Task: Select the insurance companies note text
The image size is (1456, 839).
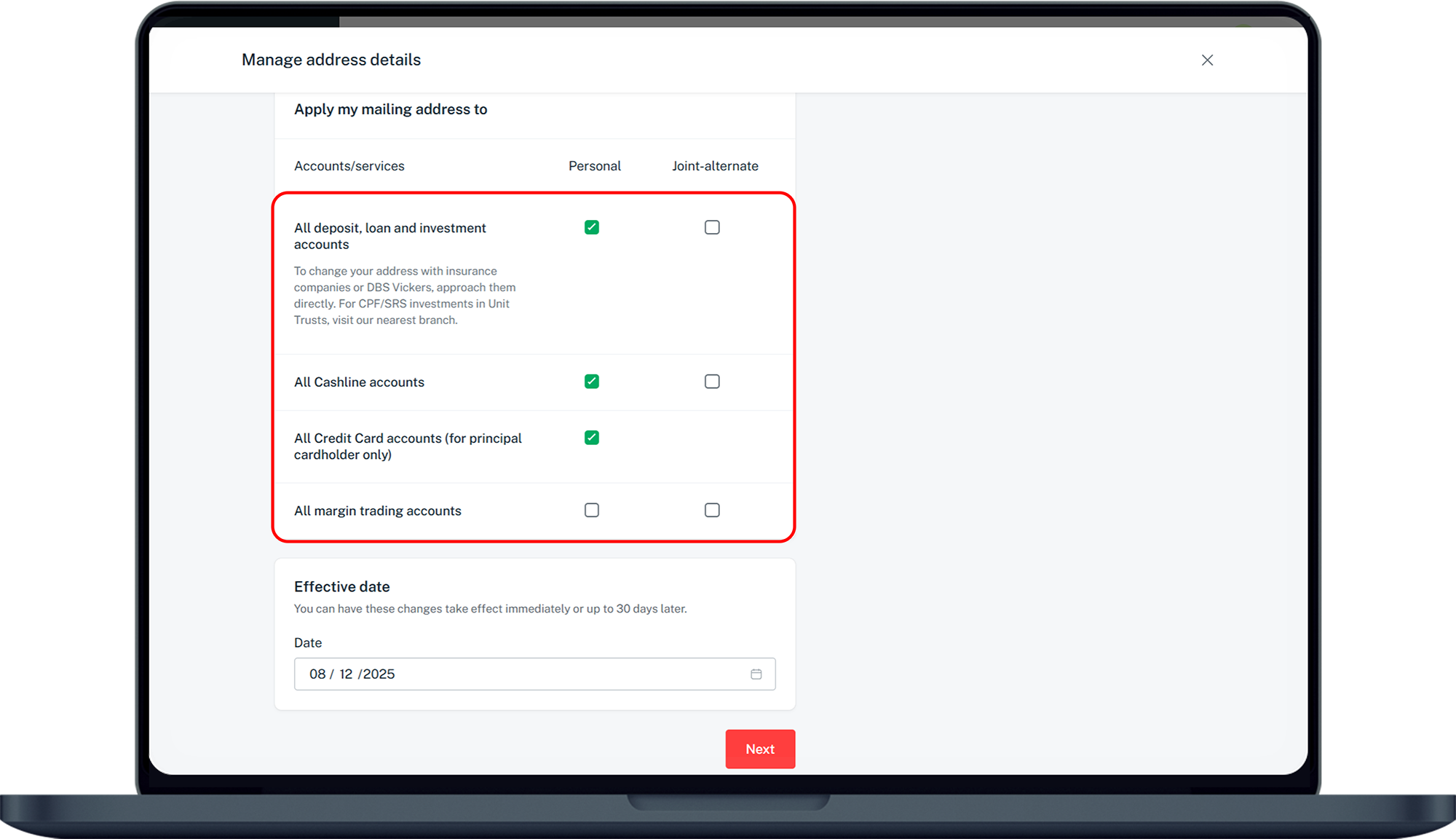Action: 404,295
